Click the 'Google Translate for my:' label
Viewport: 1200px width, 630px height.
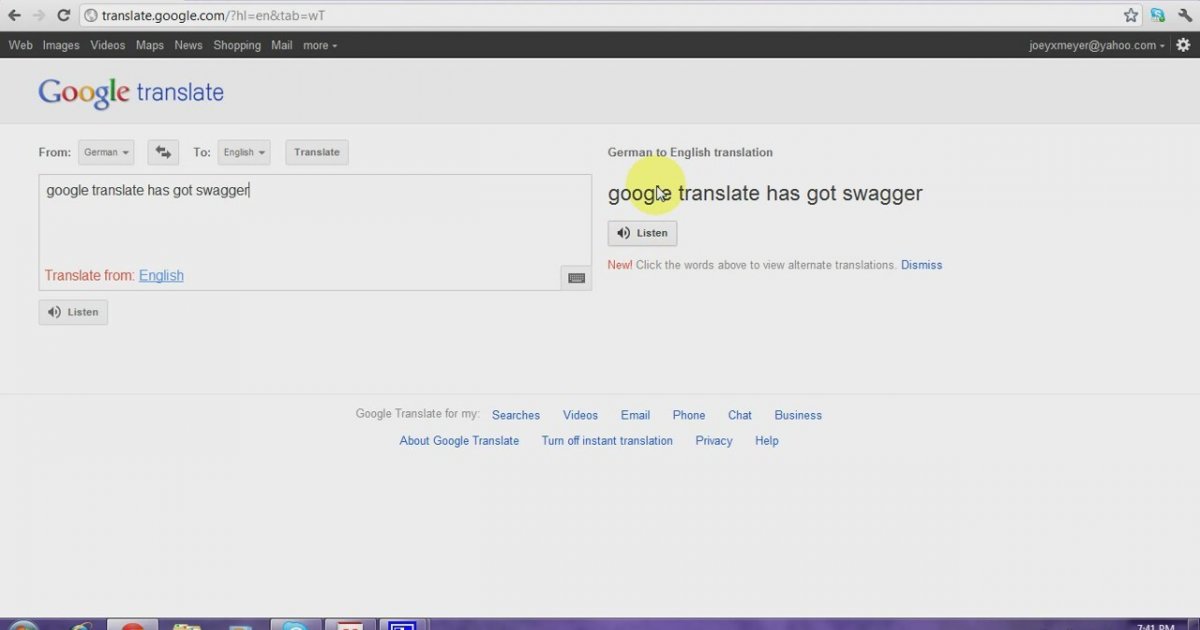pyautogui.click(x=418, y=414)
